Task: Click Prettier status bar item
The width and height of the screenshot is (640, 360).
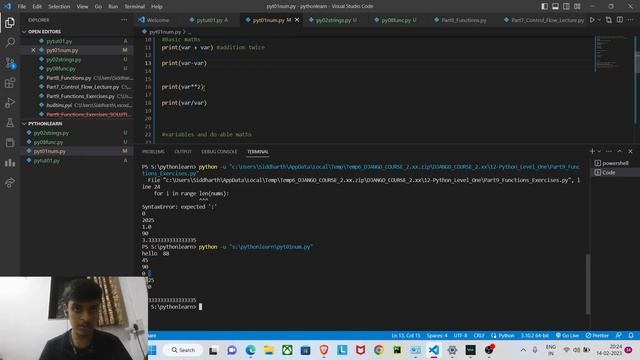Action: click(x=597, y=335)
